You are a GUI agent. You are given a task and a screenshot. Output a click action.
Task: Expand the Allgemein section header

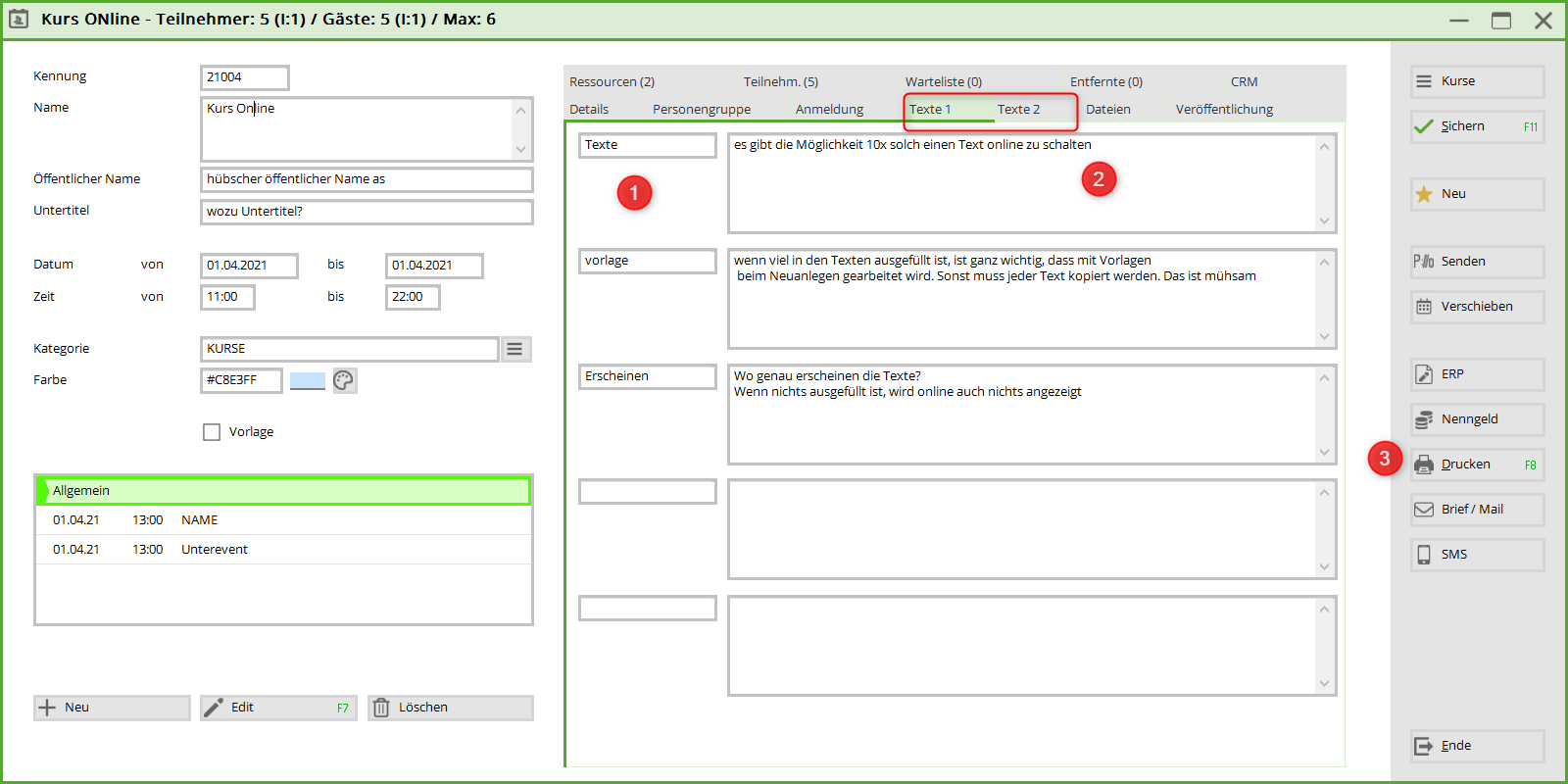tap(283, 490)
